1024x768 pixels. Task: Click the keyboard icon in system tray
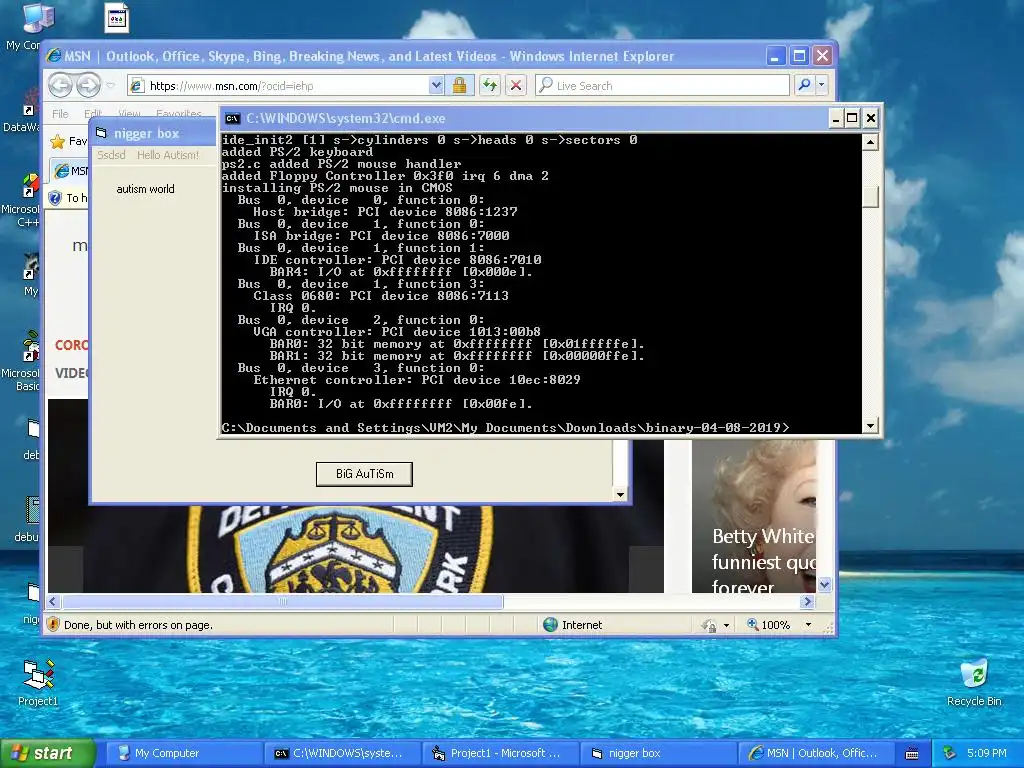912,754
